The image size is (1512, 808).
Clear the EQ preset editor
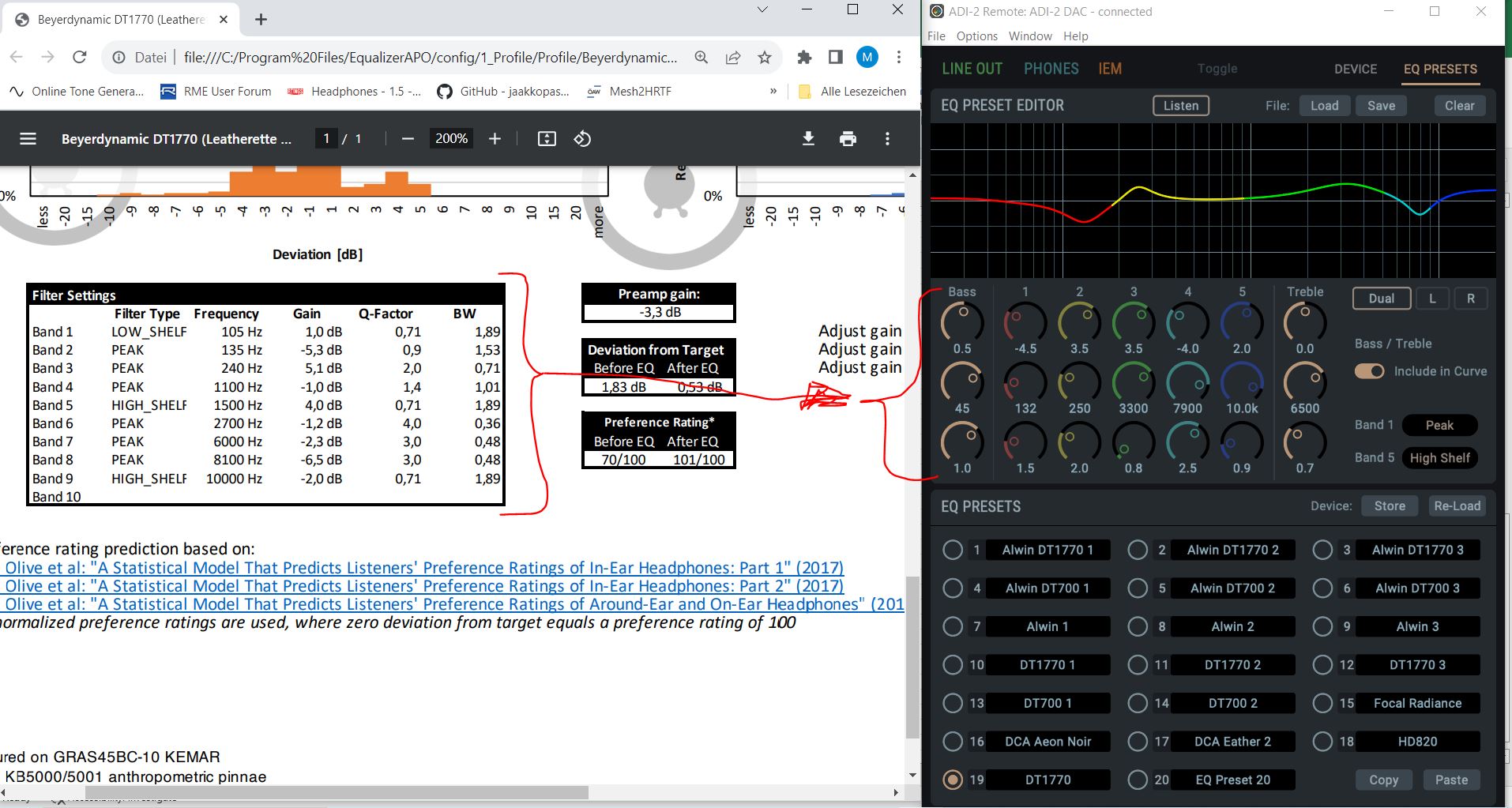coord(1459,106)
